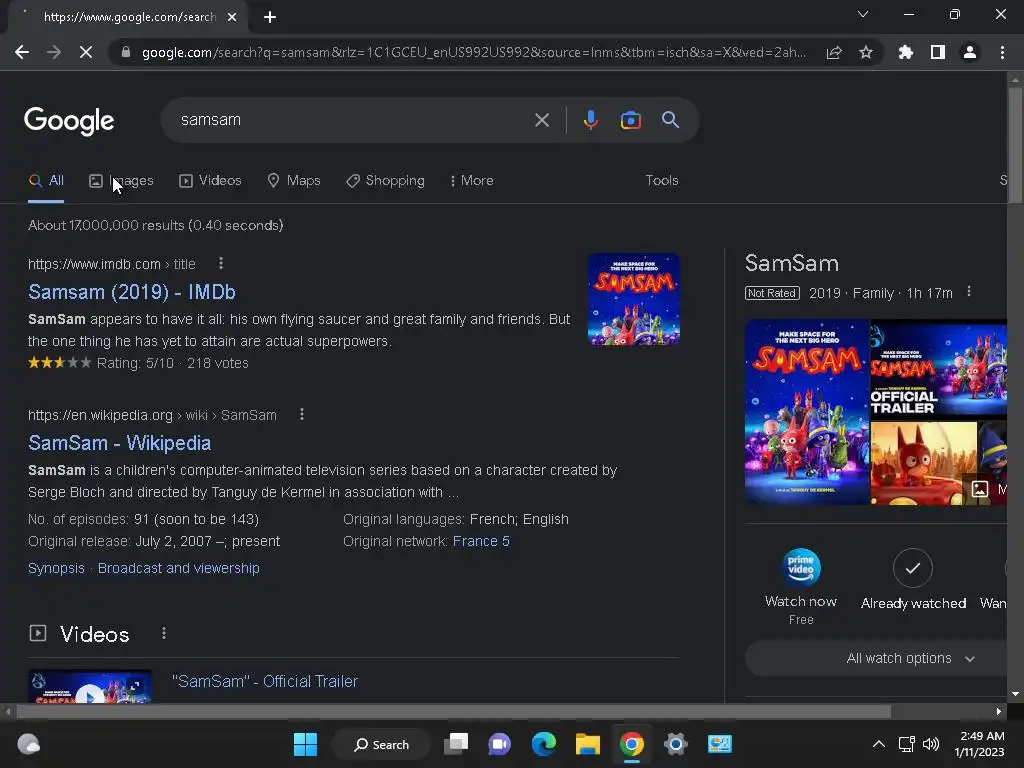
Task: Open the Chrome extensions menu
Action: [906, 52]
